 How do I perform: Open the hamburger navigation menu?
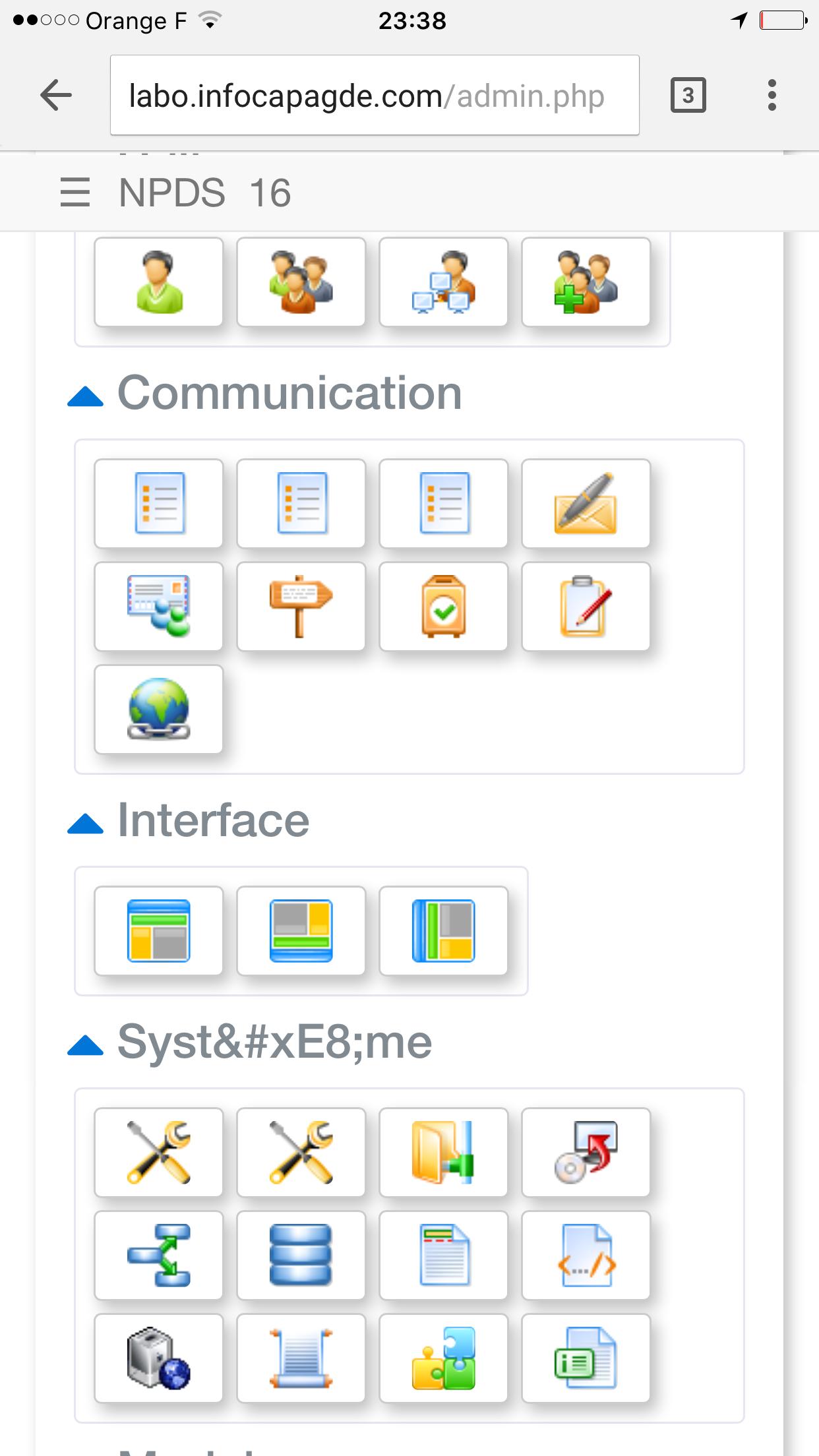pyautogui.click(x=75, y=193)
